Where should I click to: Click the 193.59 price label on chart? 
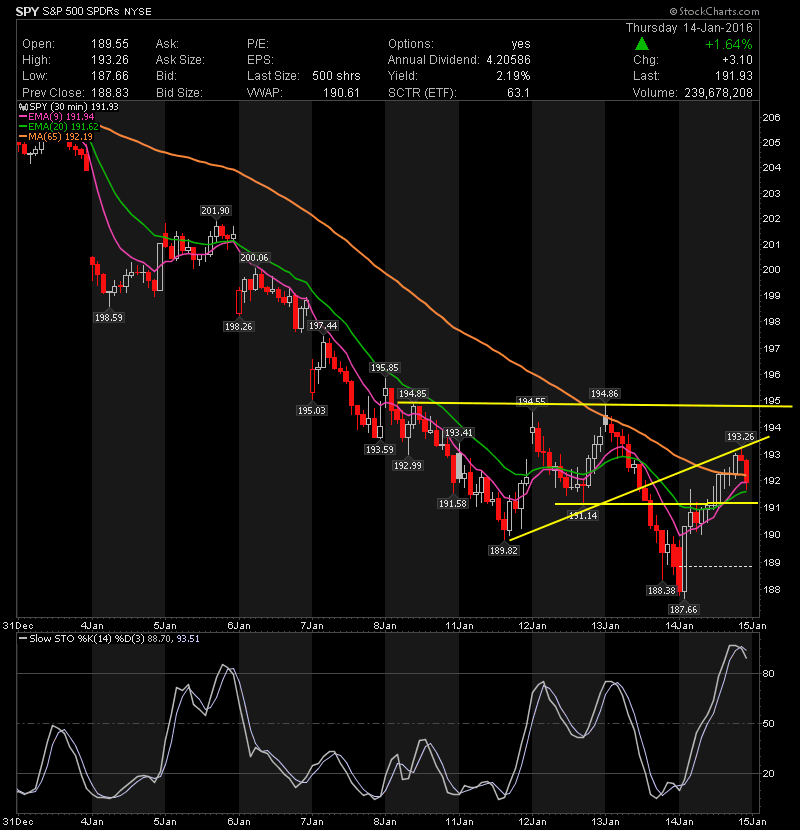pos(380,449)
